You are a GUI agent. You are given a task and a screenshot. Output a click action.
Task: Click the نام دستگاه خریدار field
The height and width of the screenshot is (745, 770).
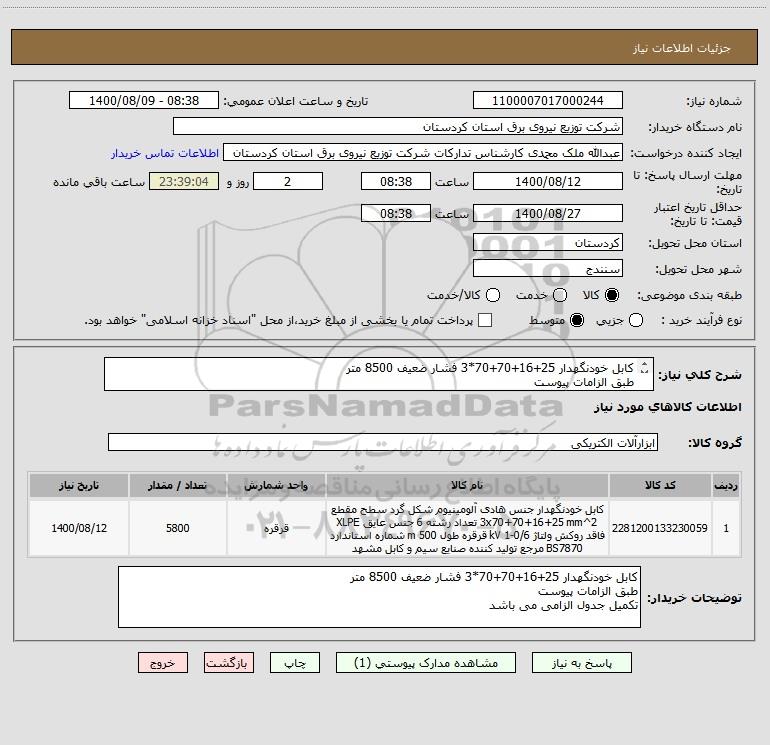(398, 126)
